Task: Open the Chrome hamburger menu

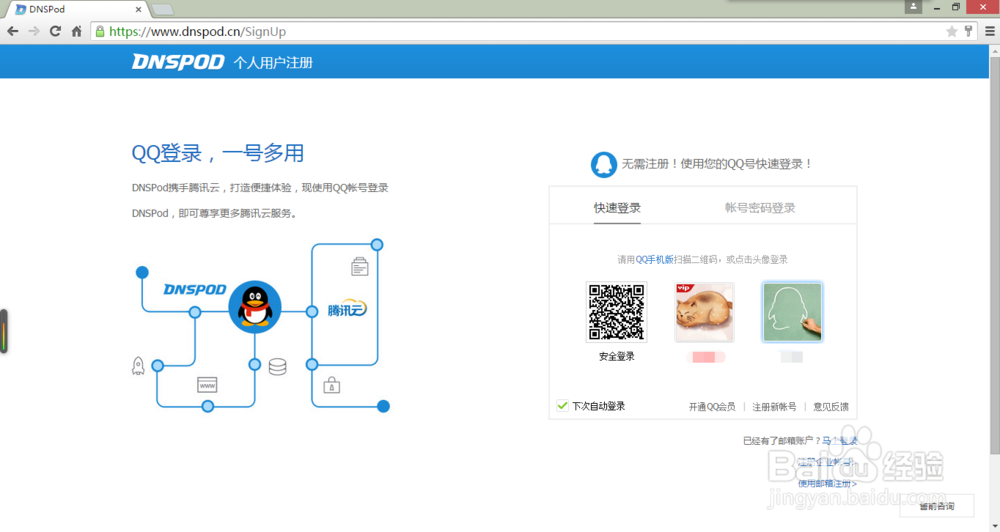Action: (990, 31)
